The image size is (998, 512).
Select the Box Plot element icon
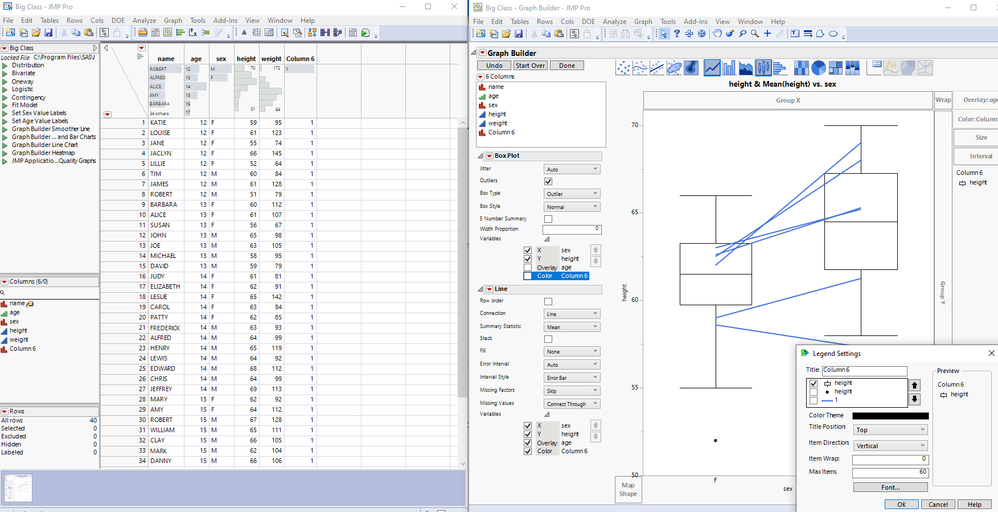(x=765, y=68)
